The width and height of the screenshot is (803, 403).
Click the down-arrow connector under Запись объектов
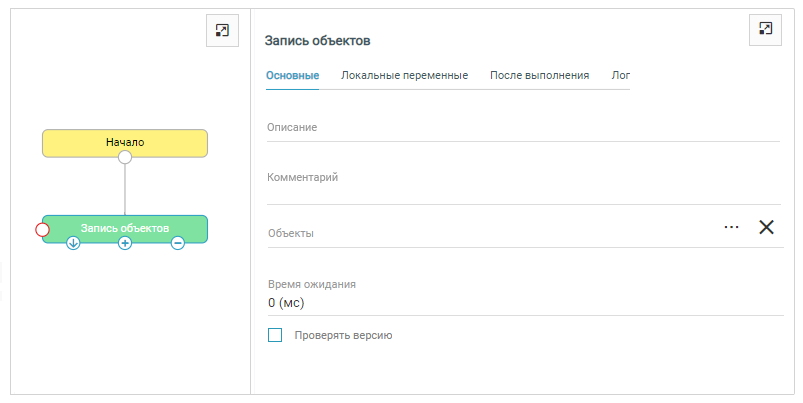point(73,243)
